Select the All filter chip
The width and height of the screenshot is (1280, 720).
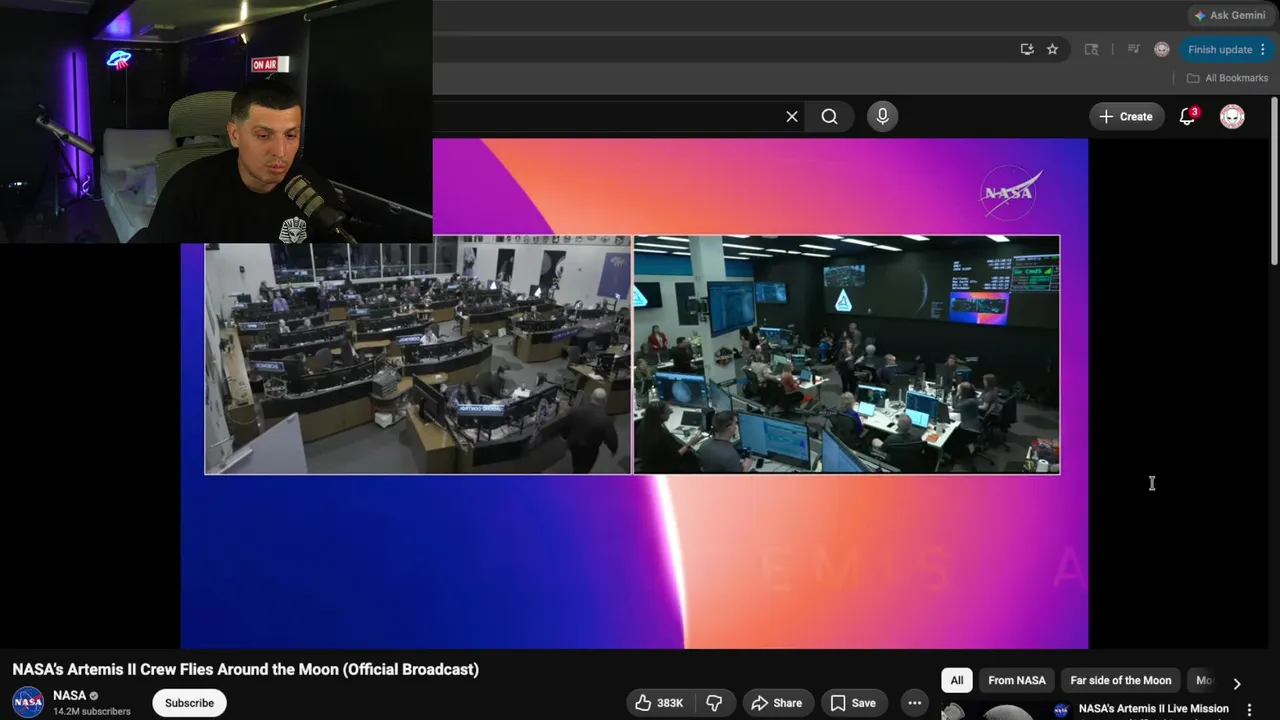pos(957,680)
